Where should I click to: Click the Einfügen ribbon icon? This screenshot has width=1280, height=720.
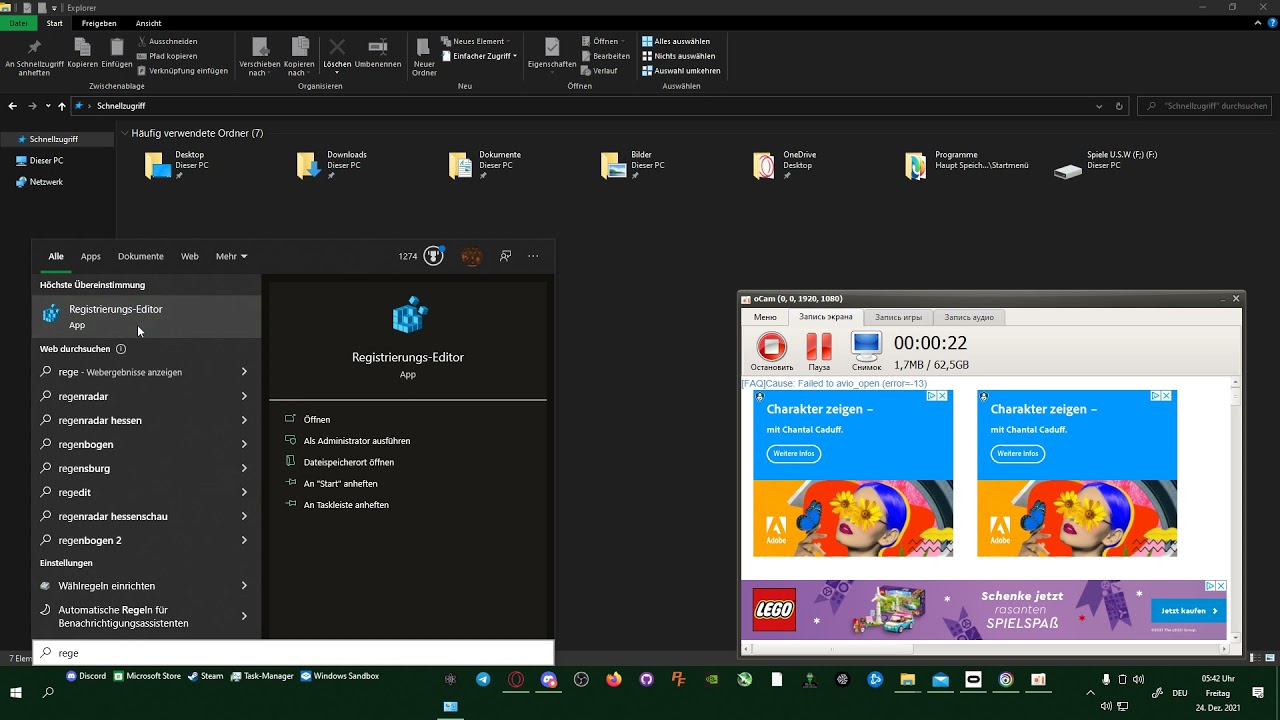click(x=117, y=54)
